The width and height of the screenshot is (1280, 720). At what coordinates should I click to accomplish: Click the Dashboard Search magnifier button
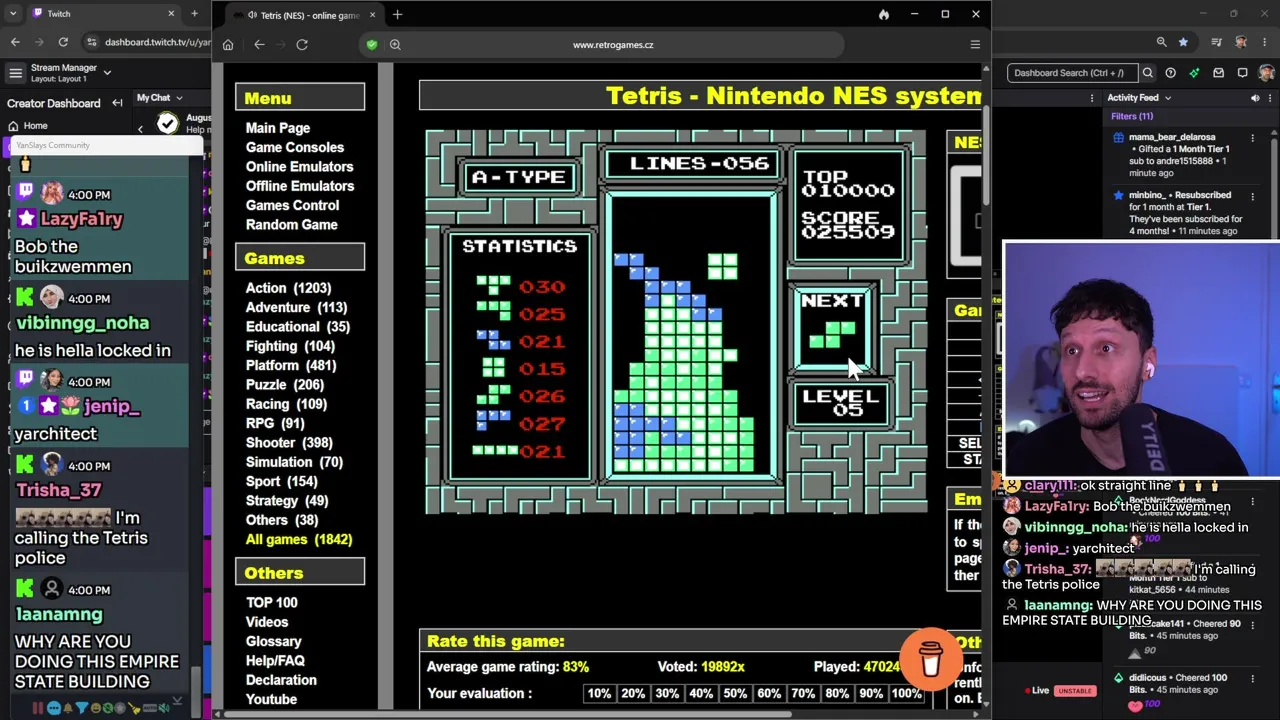coord(1148,73)
